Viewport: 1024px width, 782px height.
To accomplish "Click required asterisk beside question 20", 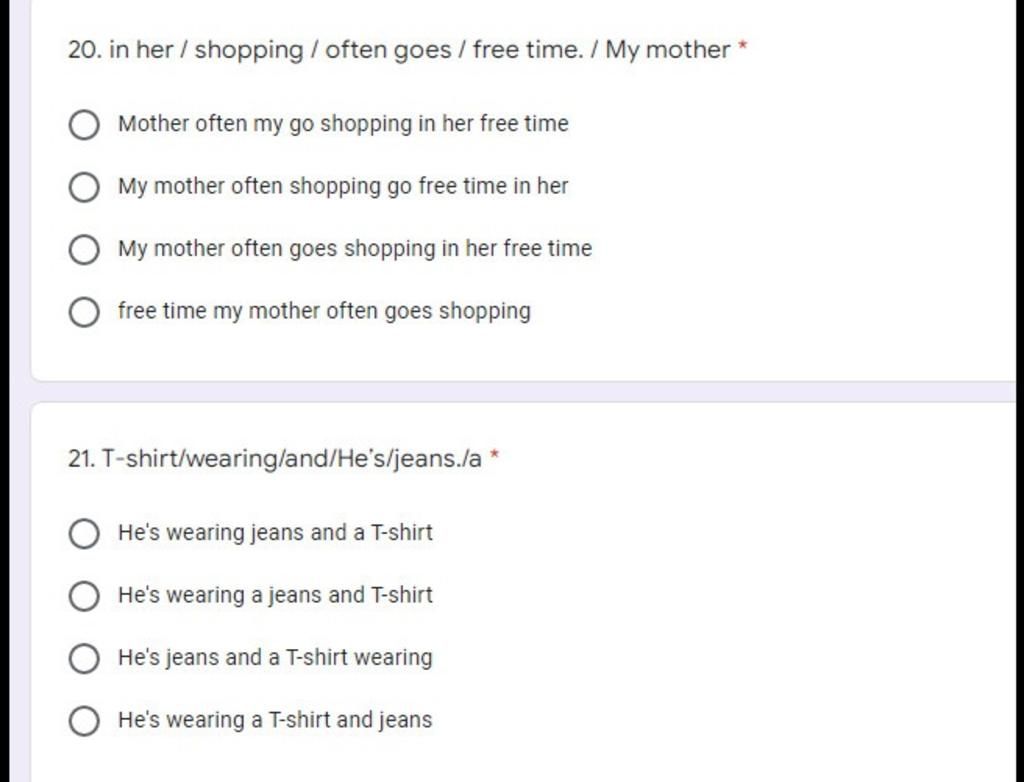I will (x=743, y=45).
